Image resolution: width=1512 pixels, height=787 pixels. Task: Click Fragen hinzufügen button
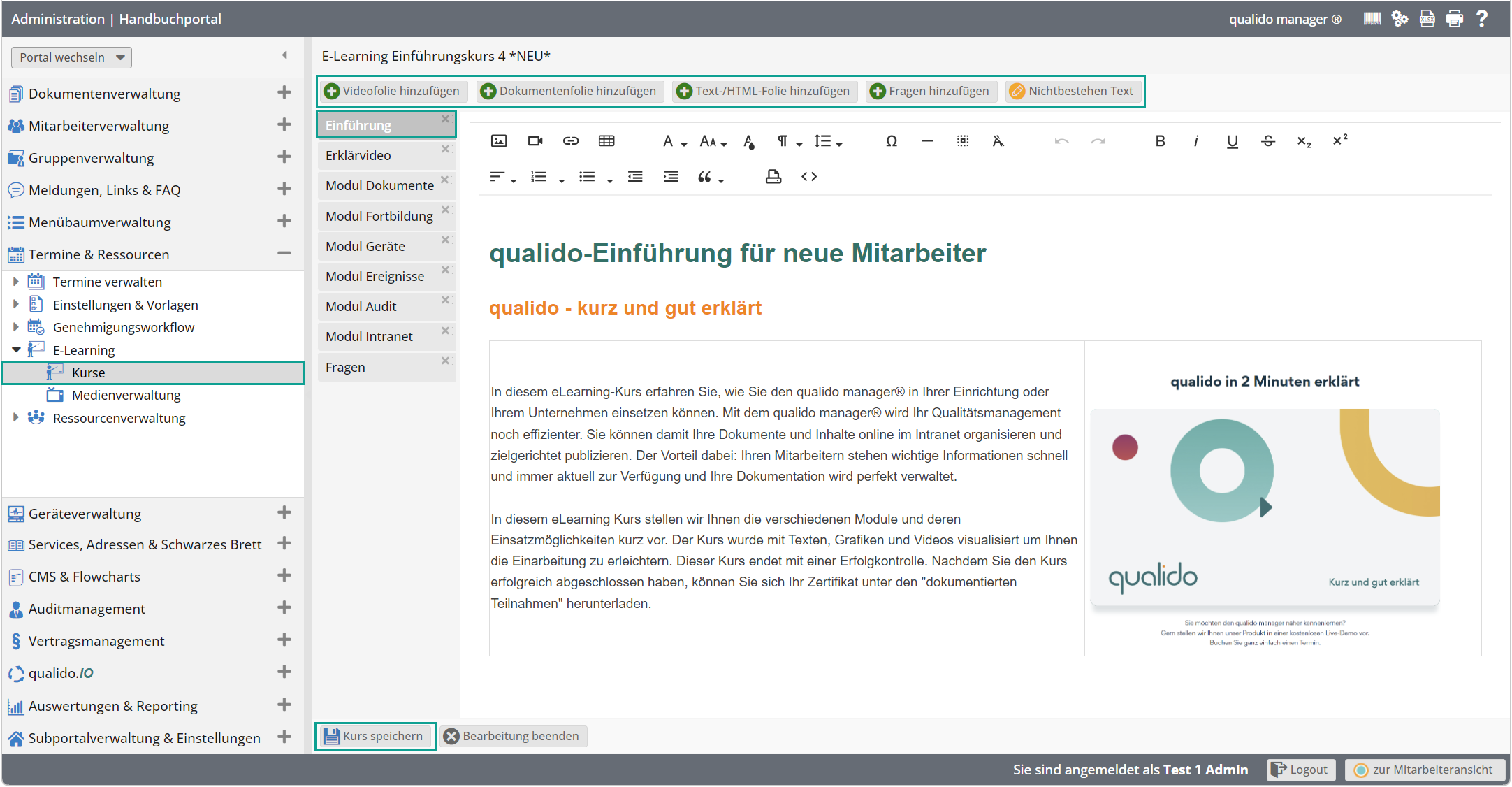[x=930, y=91]
